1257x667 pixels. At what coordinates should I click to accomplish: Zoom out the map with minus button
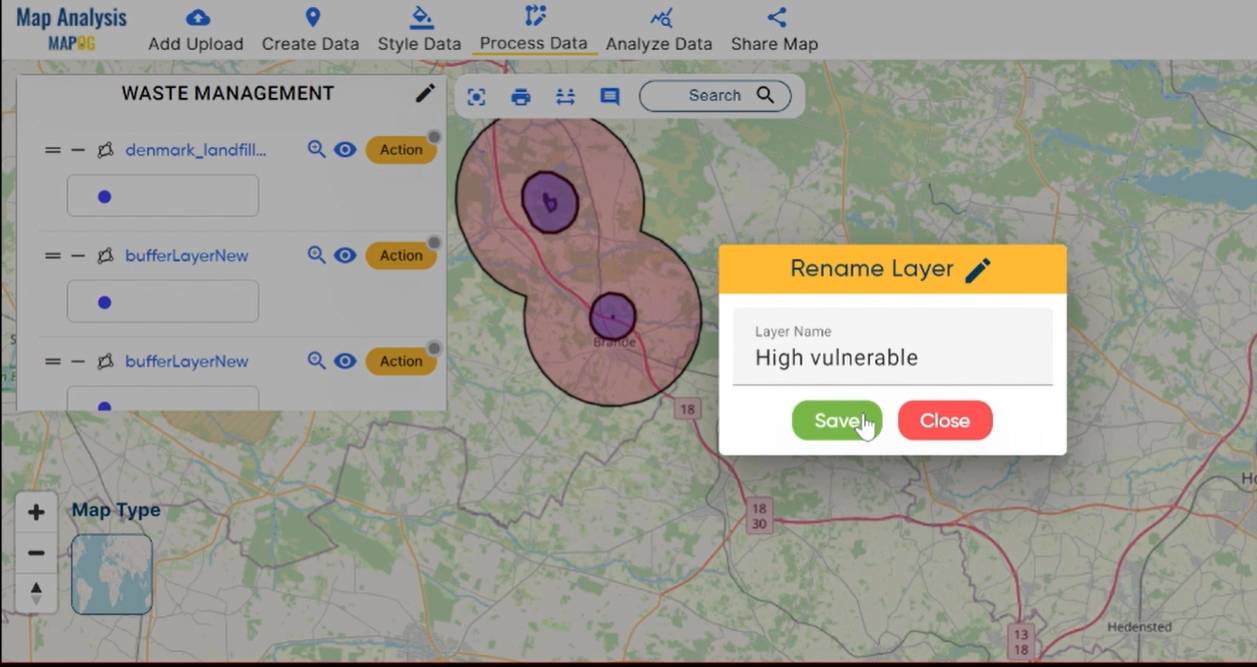tap(36, 552)
